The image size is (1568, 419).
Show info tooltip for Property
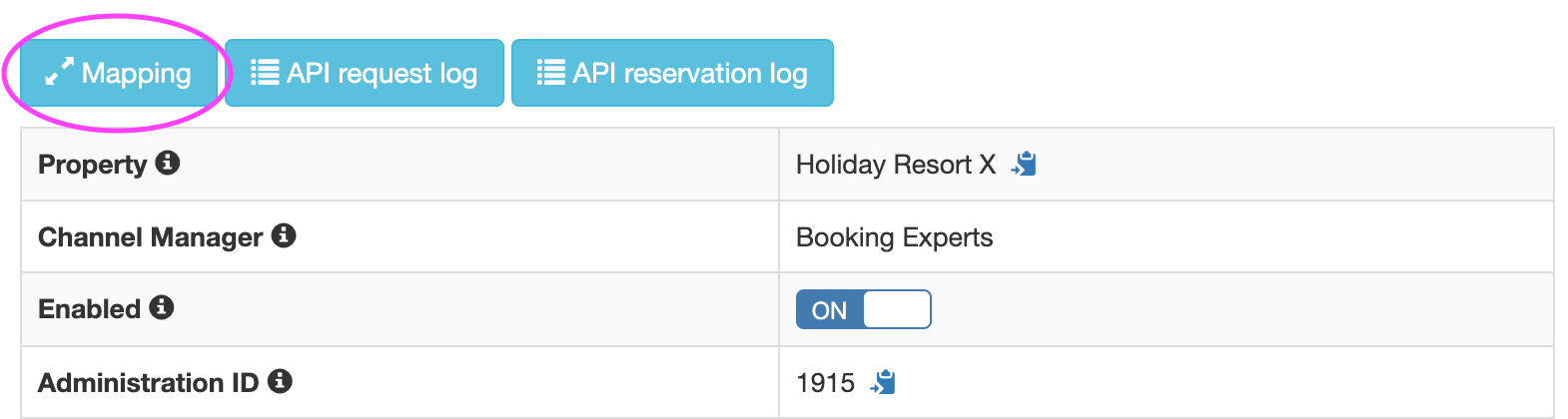(168, 163)
